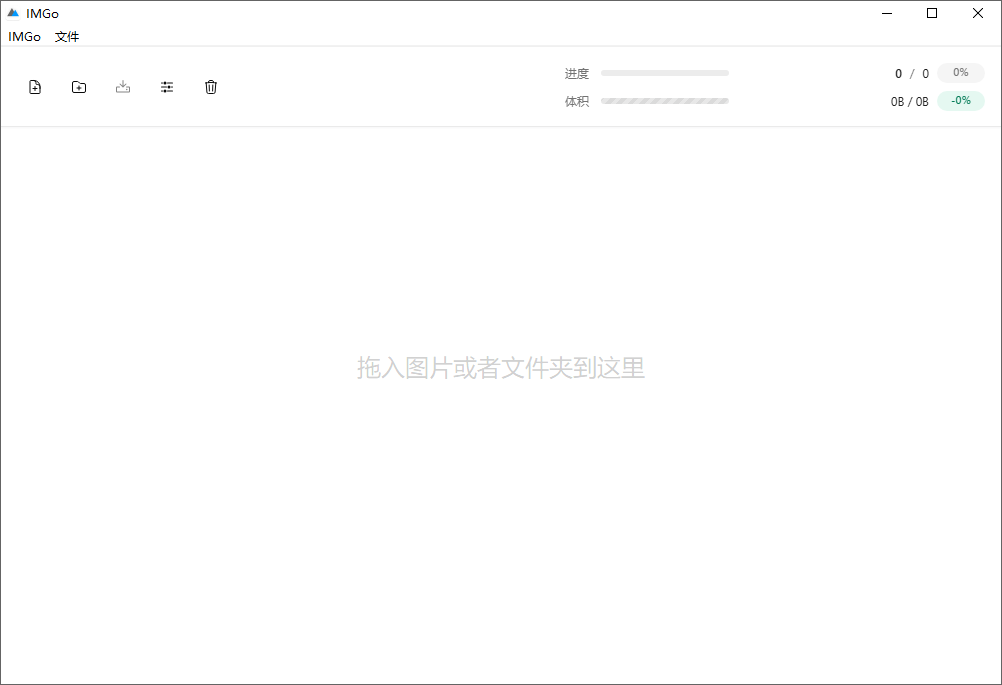Image resolution: width=1002 pixels, height=685 pixels.
Task: Open the 文件 menu
Action: click(x=67, y=37)
